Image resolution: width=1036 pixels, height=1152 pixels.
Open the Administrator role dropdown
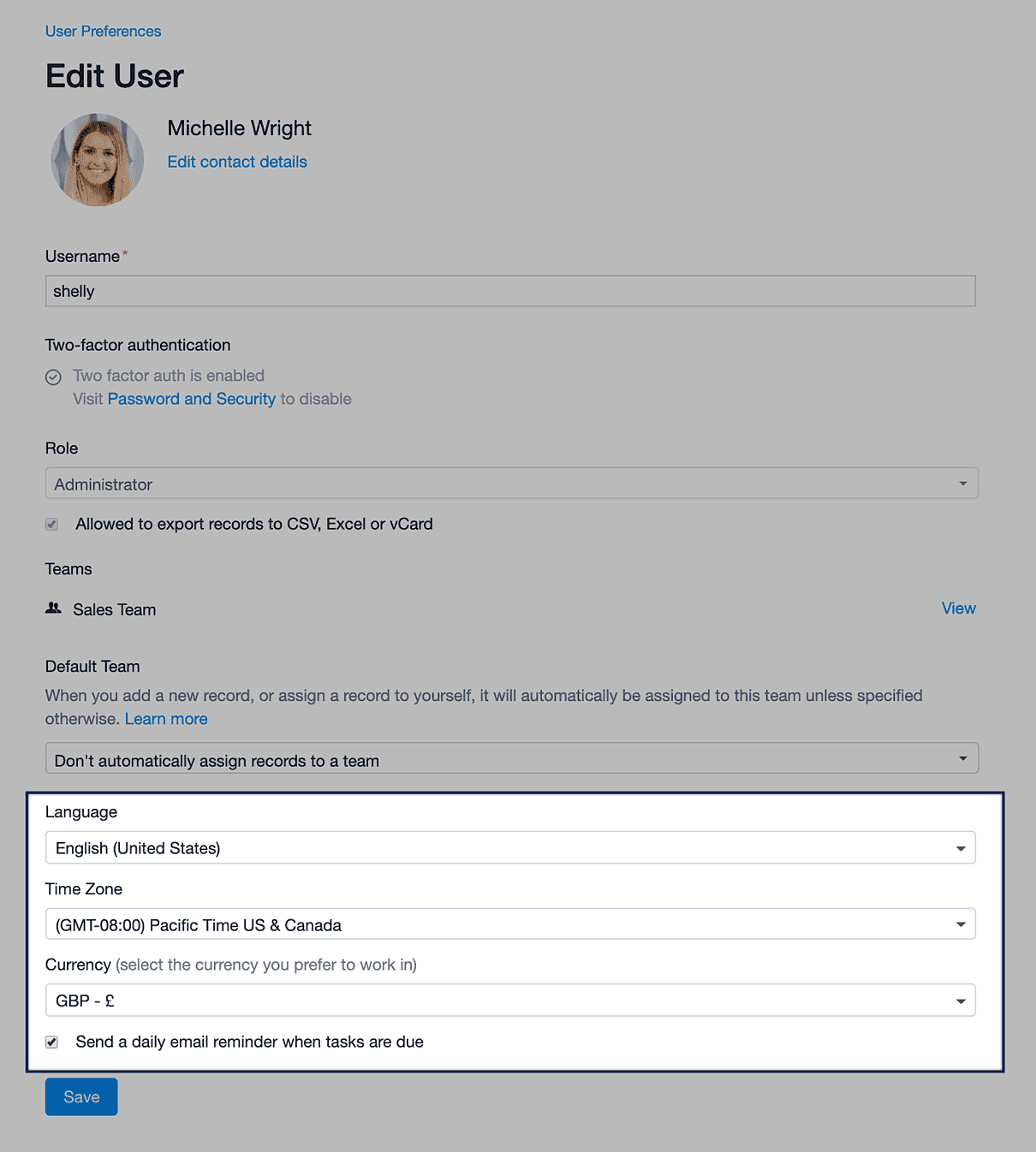pos(511,484)
